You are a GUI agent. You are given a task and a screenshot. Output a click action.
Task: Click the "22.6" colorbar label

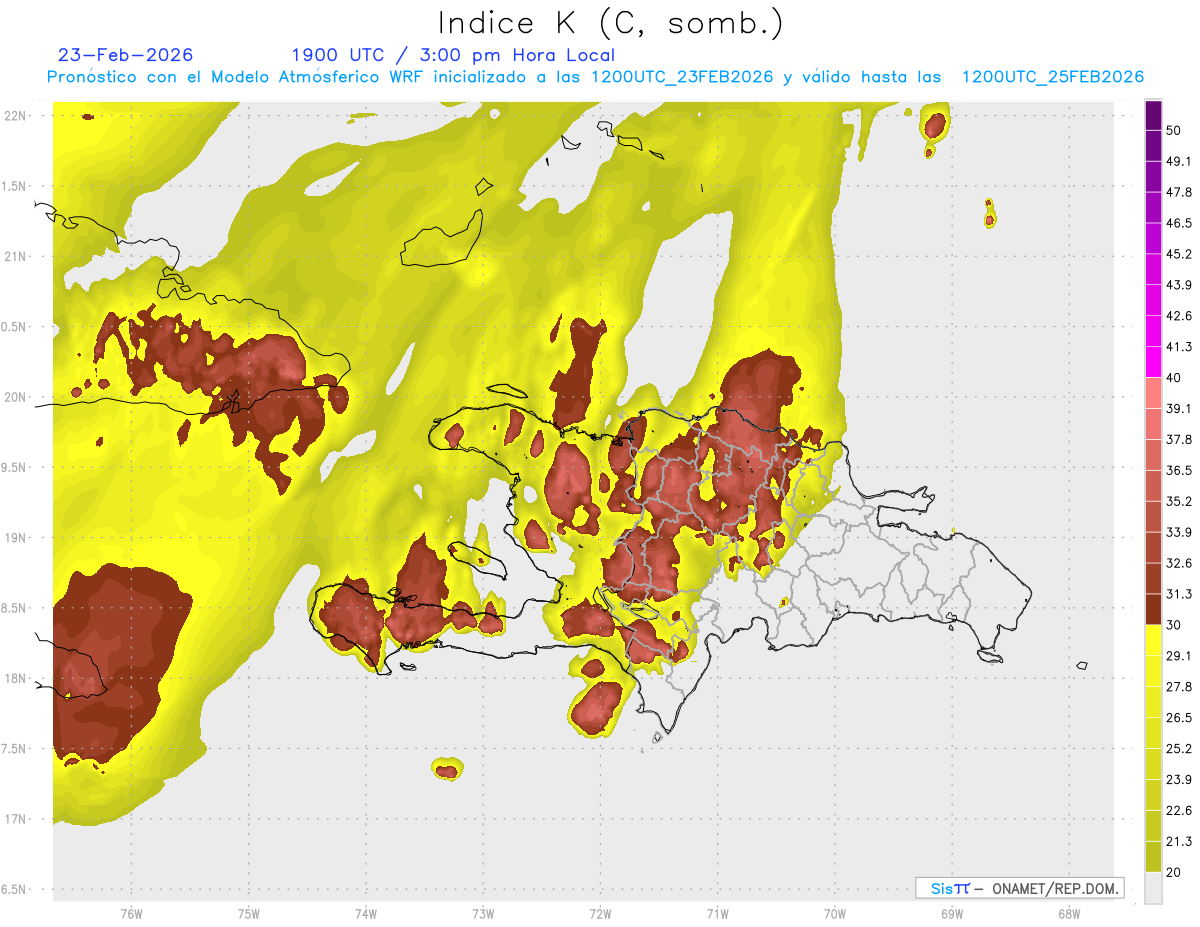[1179, 811]
